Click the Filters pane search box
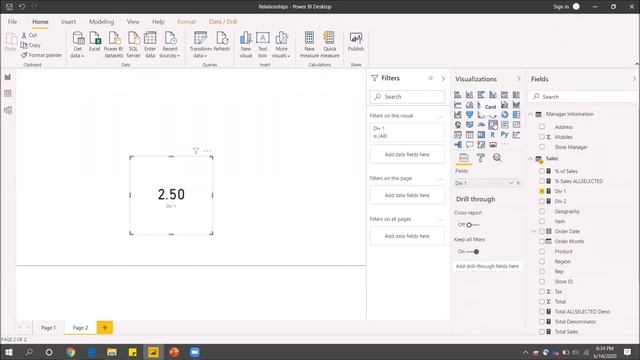Viewport: 640px width, 360px height. pos(407,97)
